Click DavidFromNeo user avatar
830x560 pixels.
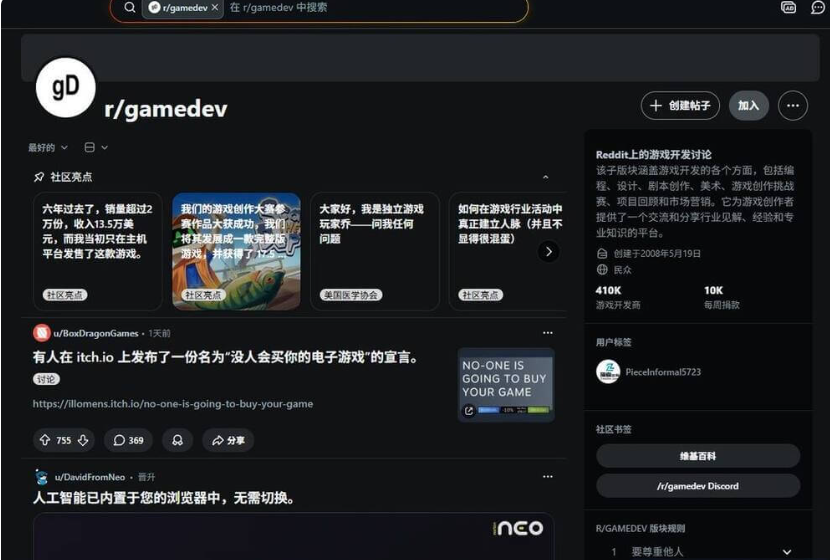41,477
